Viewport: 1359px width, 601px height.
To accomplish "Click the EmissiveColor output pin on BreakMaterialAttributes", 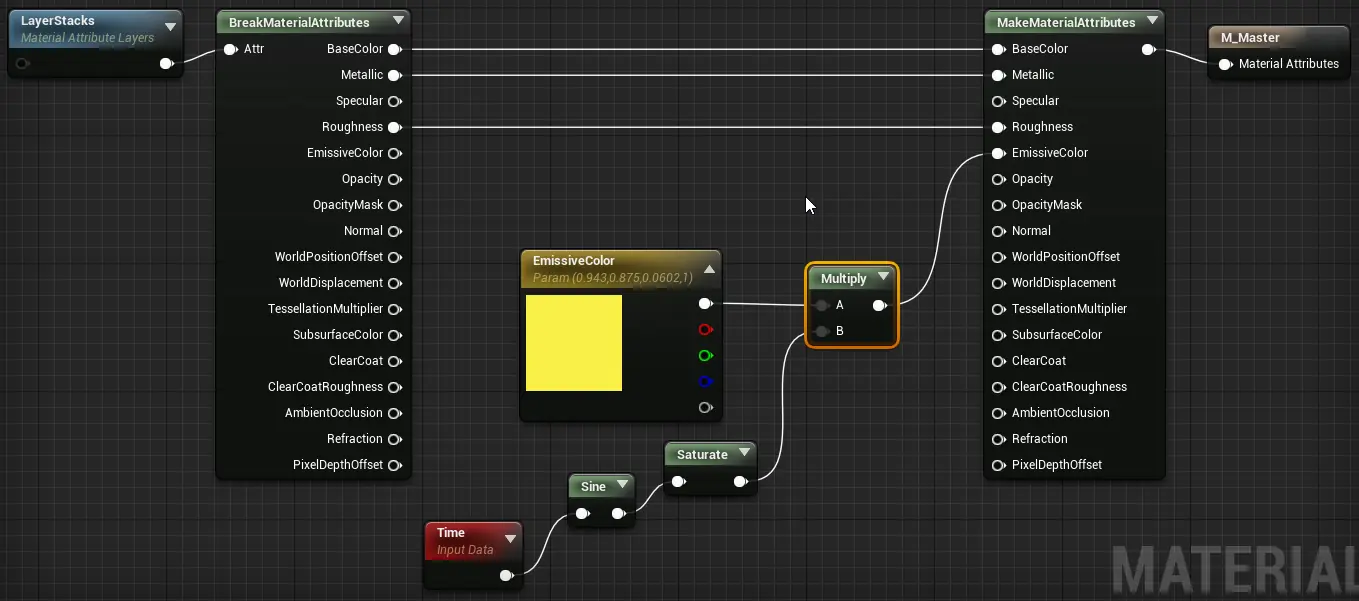I will click(x=394, y=153).
